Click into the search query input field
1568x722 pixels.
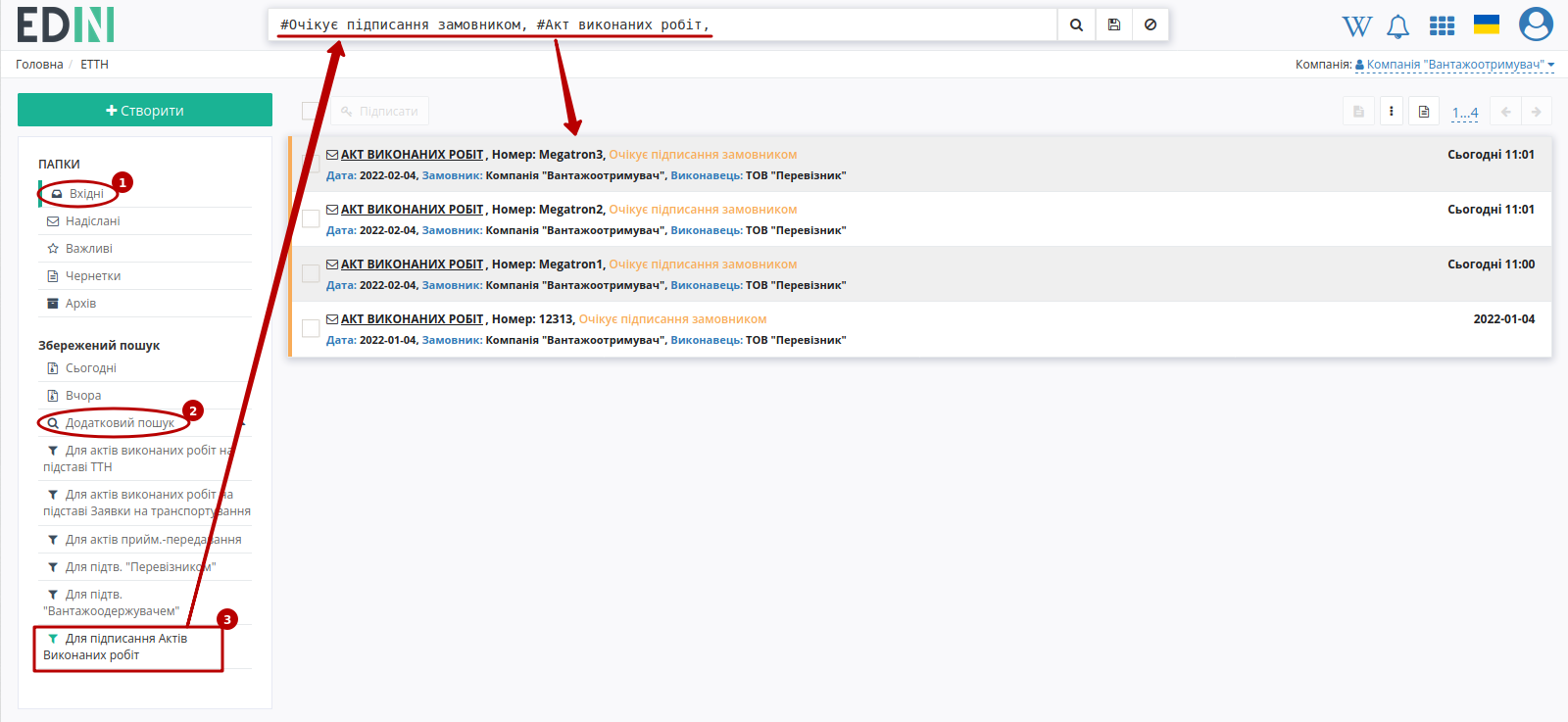(663, 24)
